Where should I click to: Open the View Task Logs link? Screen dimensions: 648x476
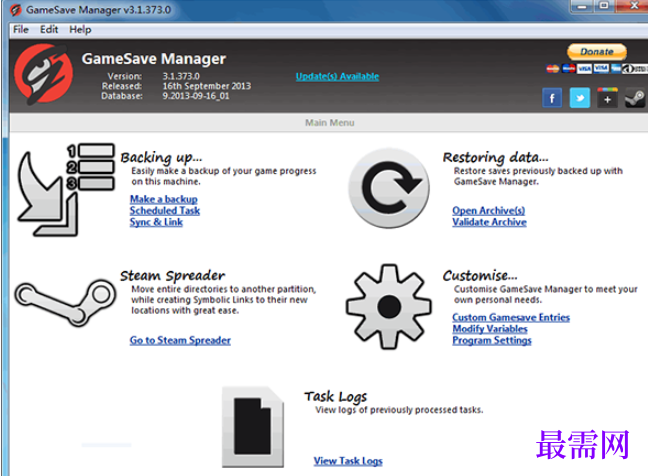pyautogui.click(x=348, y=461)
